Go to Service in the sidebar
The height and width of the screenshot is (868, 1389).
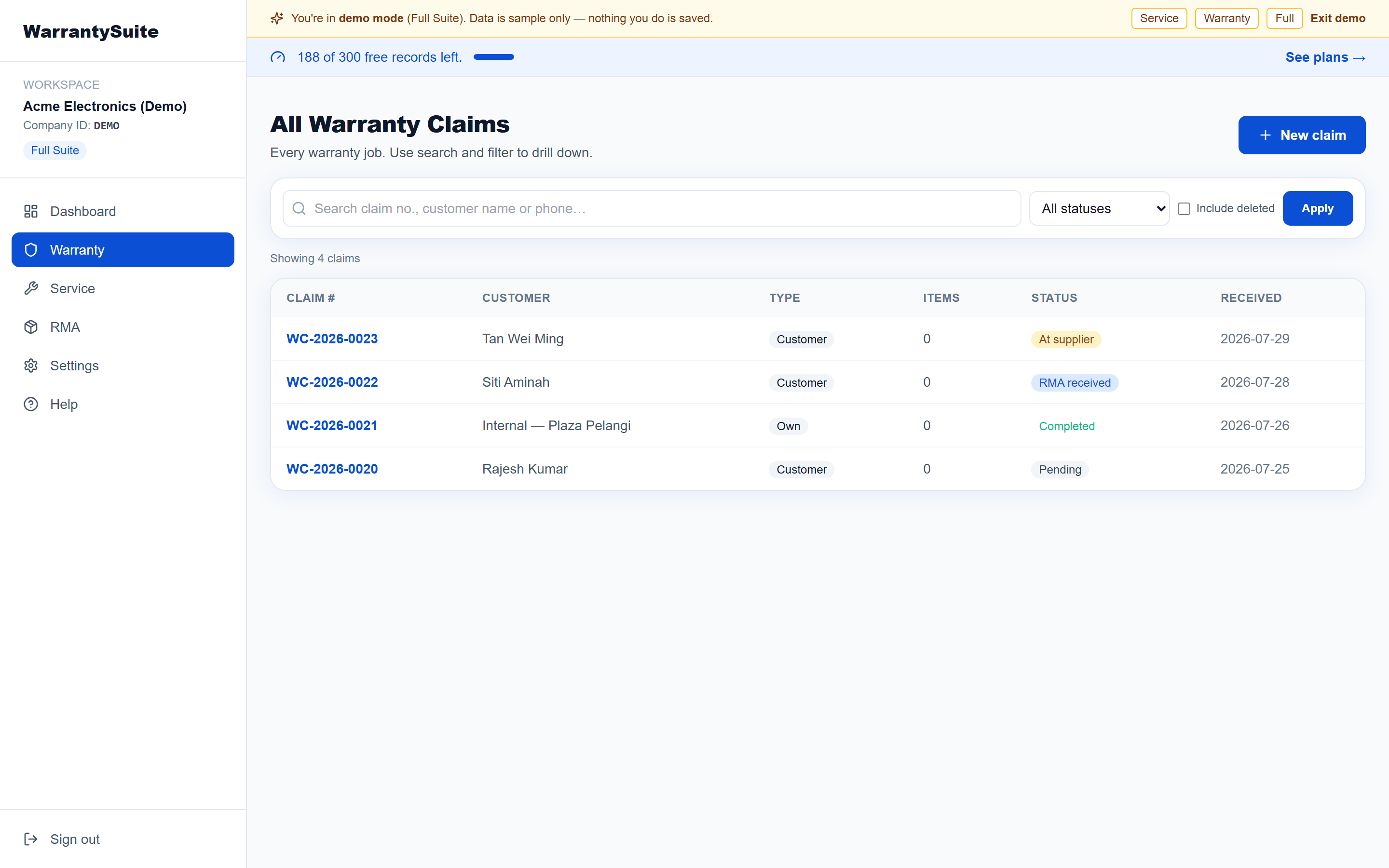point(123,288)
